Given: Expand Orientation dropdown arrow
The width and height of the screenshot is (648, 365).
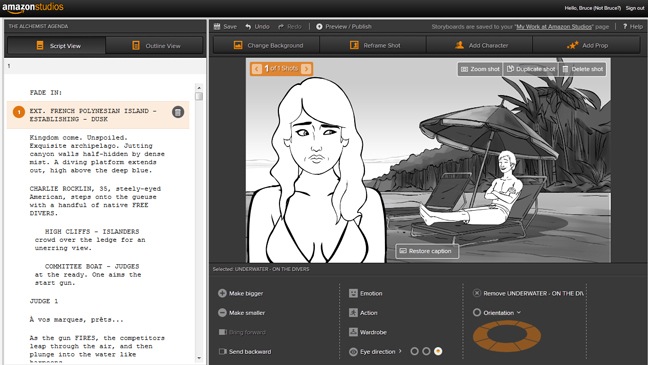Looking at the screenshot, I should coord(519,313).
